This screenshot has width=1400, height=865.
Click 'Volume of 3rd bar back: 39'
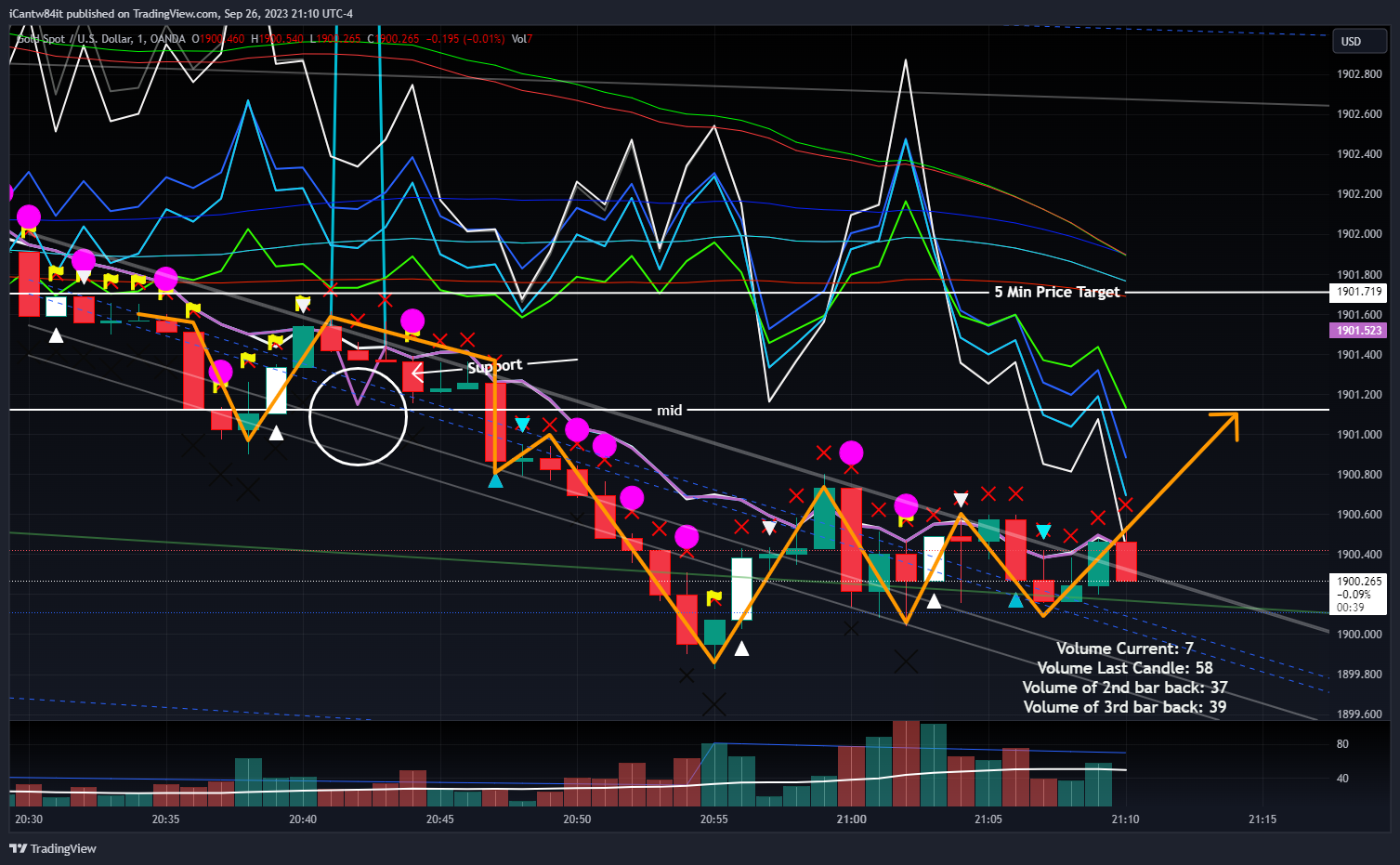[x=1124, y=707]
